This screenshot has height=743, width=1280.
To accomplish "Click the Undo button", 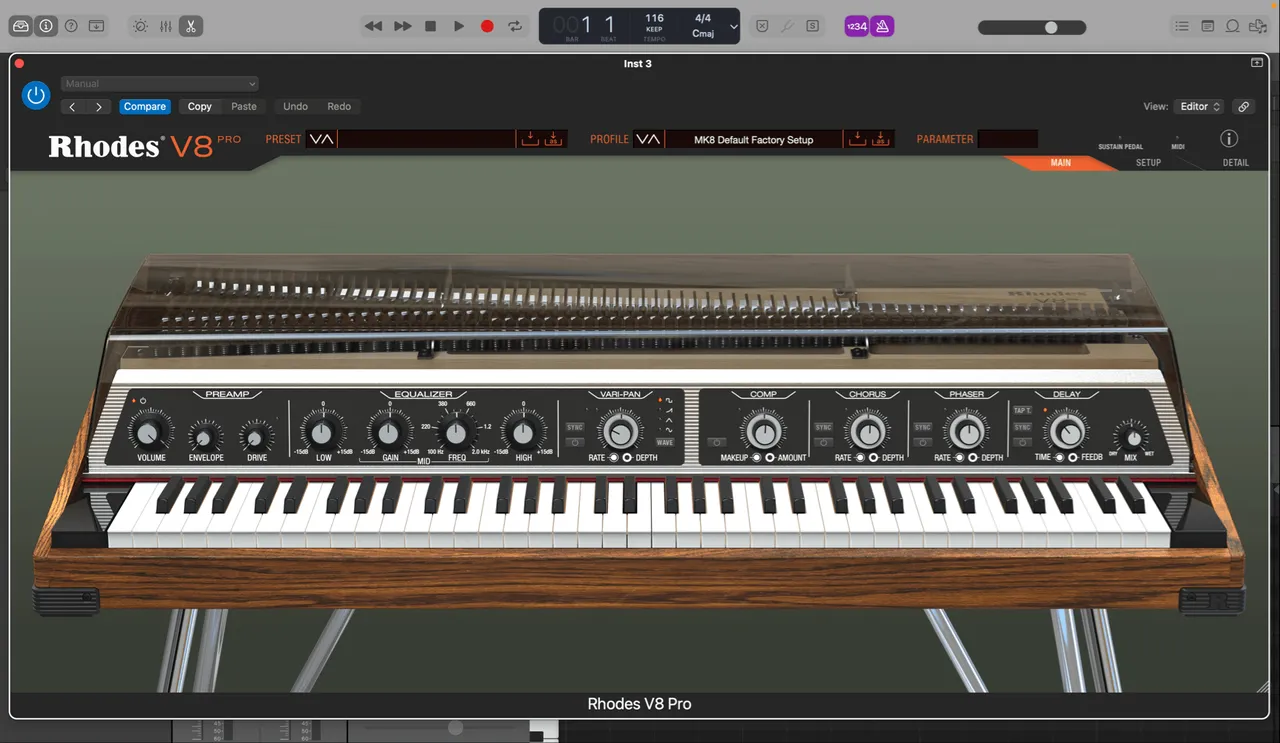I will tap(295, 107).
